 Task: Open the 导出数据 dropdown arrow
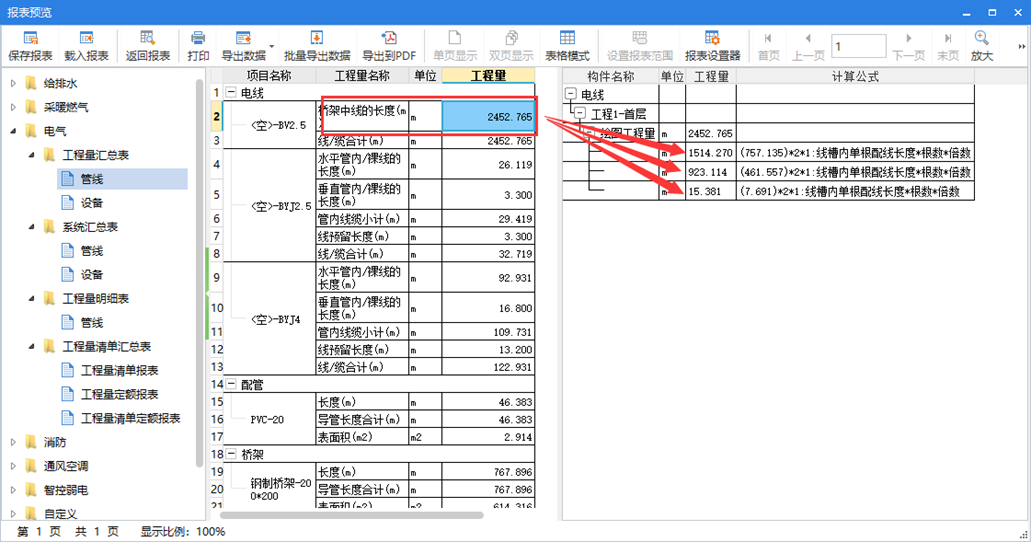[271, 46]
